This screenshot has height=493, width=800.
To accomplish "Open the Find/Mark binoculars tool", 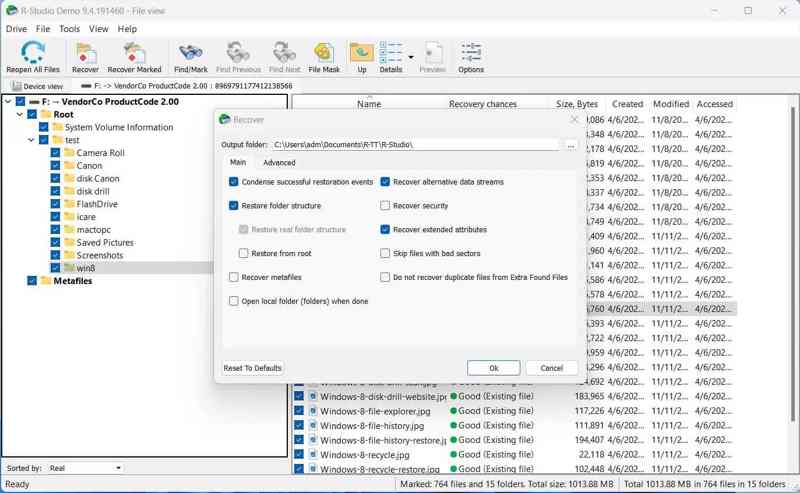I will click(x=190, y=53).
